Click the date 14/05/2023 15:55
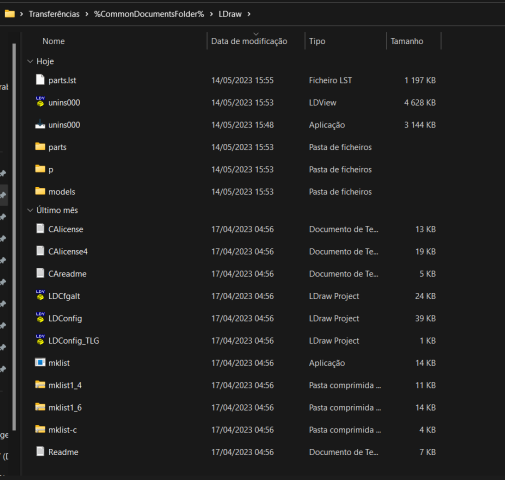The height and width of the screenshot is (480, 505). pos(242,80)
